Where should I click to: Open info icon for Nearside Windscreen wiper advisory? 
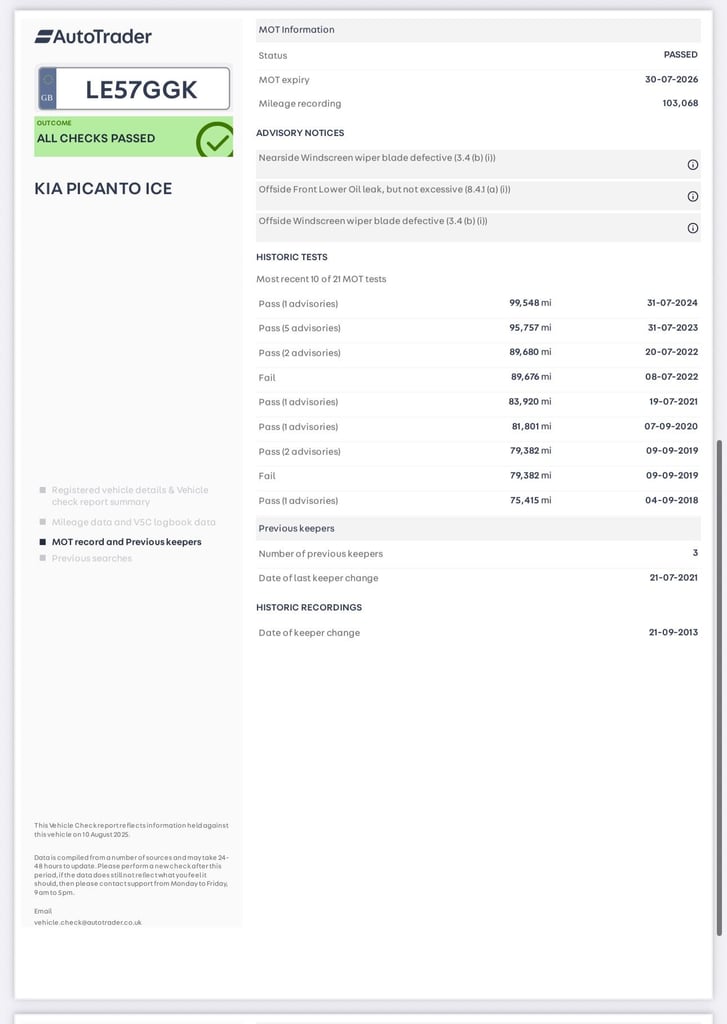coord(692,165)
